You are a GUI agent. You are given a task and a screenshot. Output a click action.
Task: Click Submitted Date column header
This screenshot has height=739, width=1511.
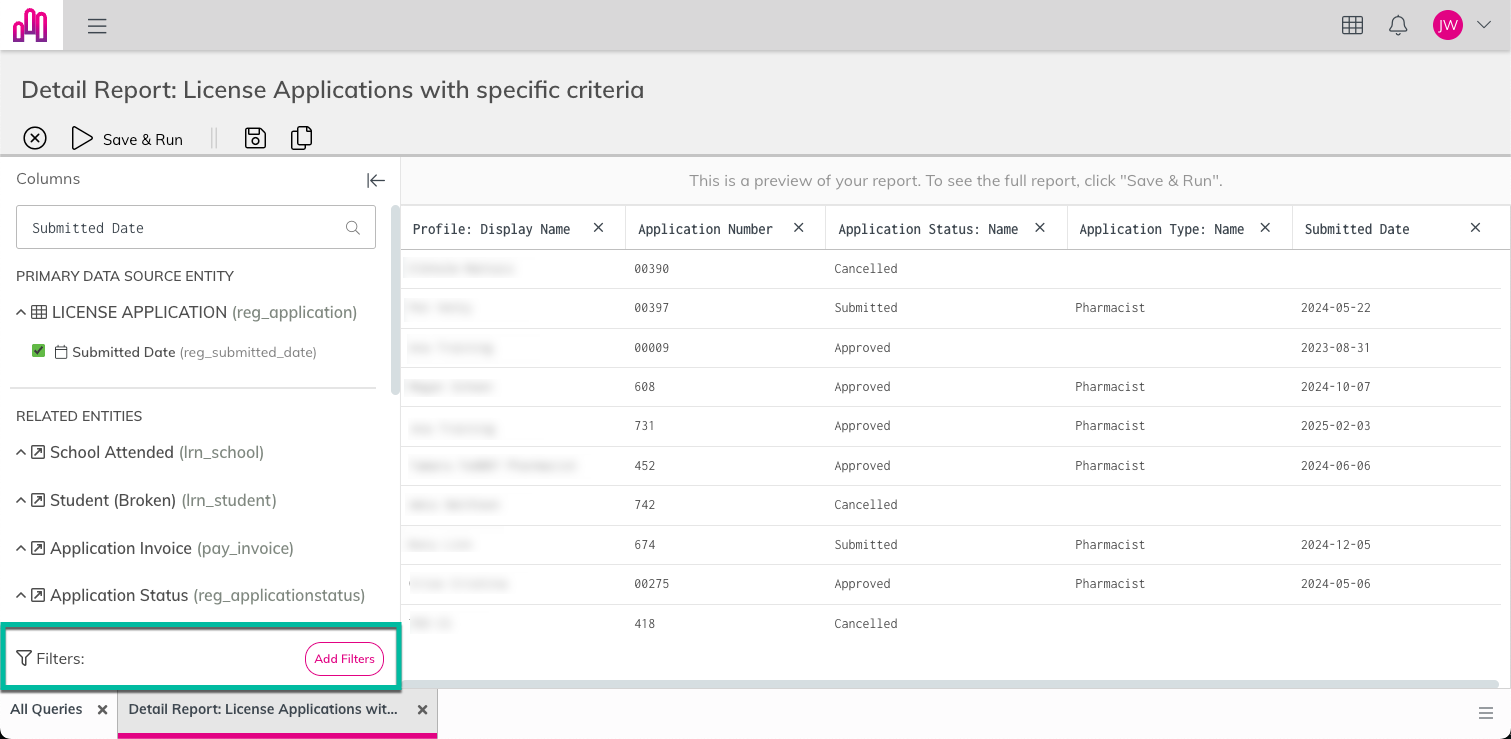[1357, 229]
